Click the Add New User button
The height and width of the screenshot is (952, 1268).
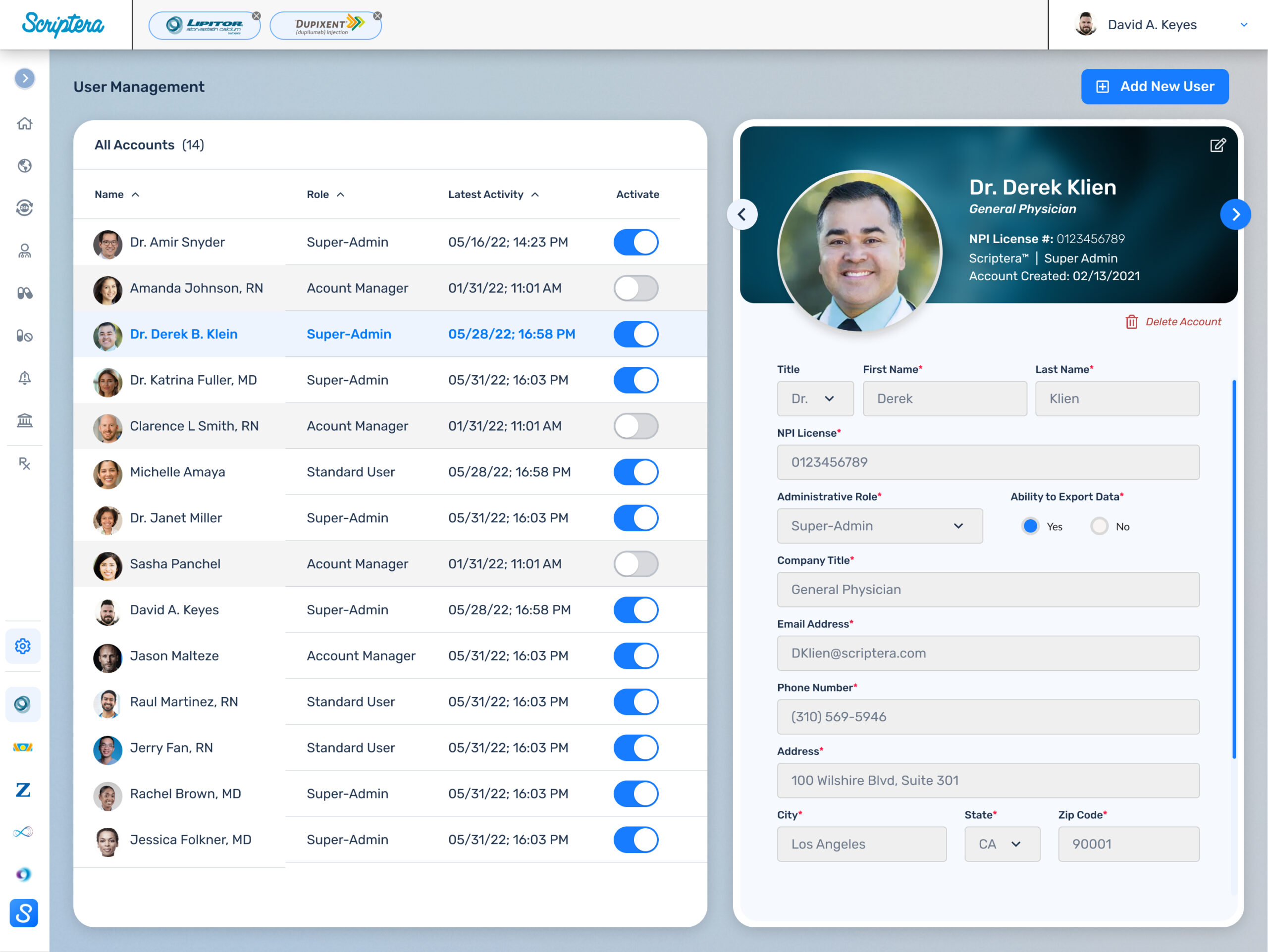(1155, 87)
